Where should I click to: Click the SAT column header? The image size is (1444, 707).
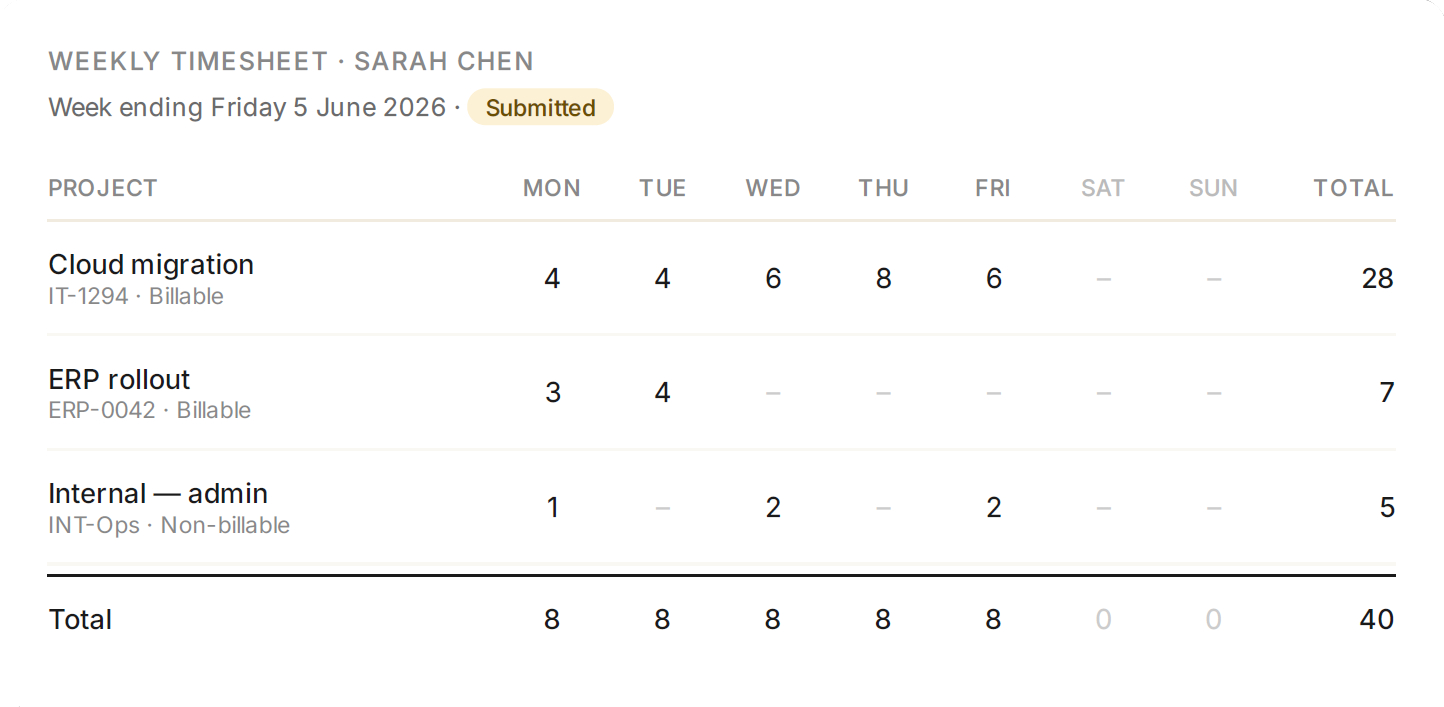[1103, 188]
